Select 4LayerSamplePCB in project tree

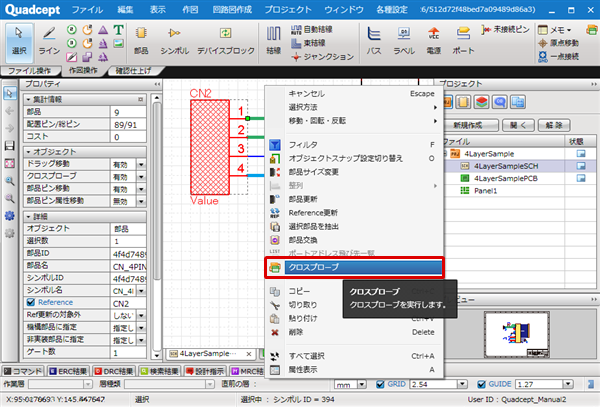click(x=506, y=179)
